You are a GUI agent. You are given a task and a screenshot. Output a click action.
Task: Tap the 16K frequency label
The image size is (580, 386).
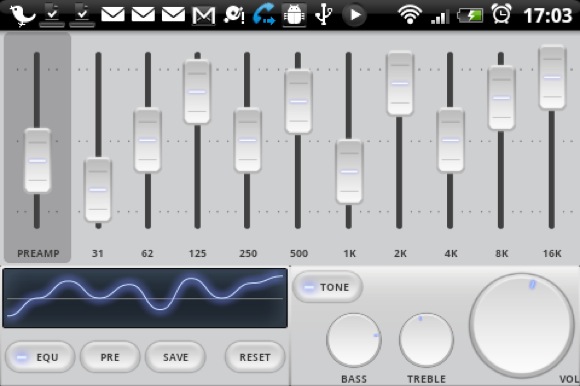click(552, 254)
